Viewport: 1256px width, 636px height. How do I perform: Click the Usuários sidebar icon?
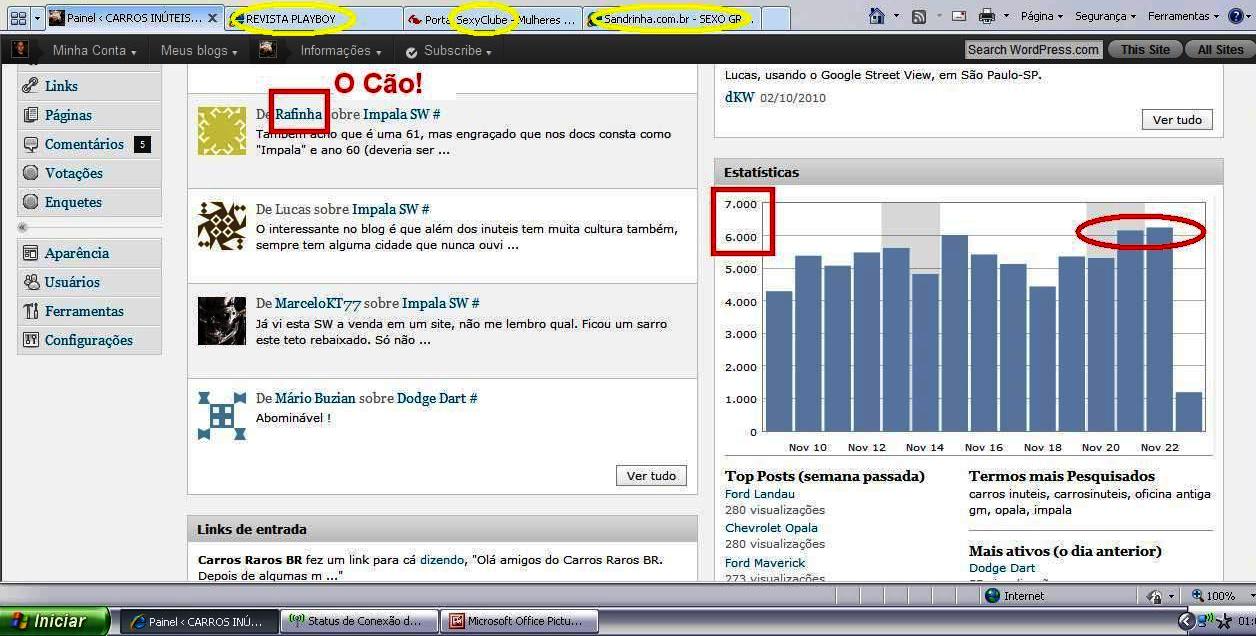point(31,282)
